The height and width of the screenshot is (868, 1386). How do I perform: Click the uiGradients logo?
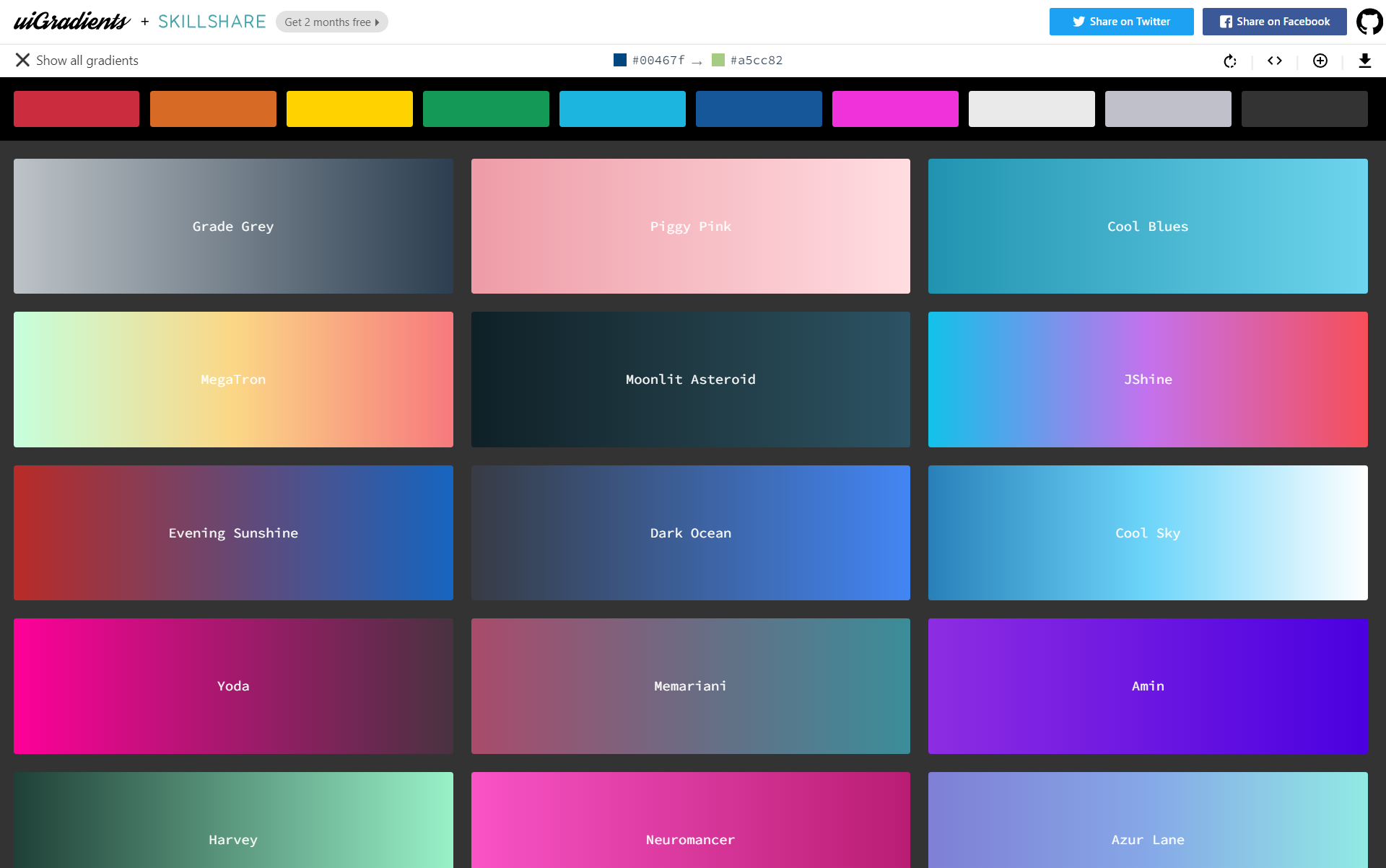pos(72,22)
